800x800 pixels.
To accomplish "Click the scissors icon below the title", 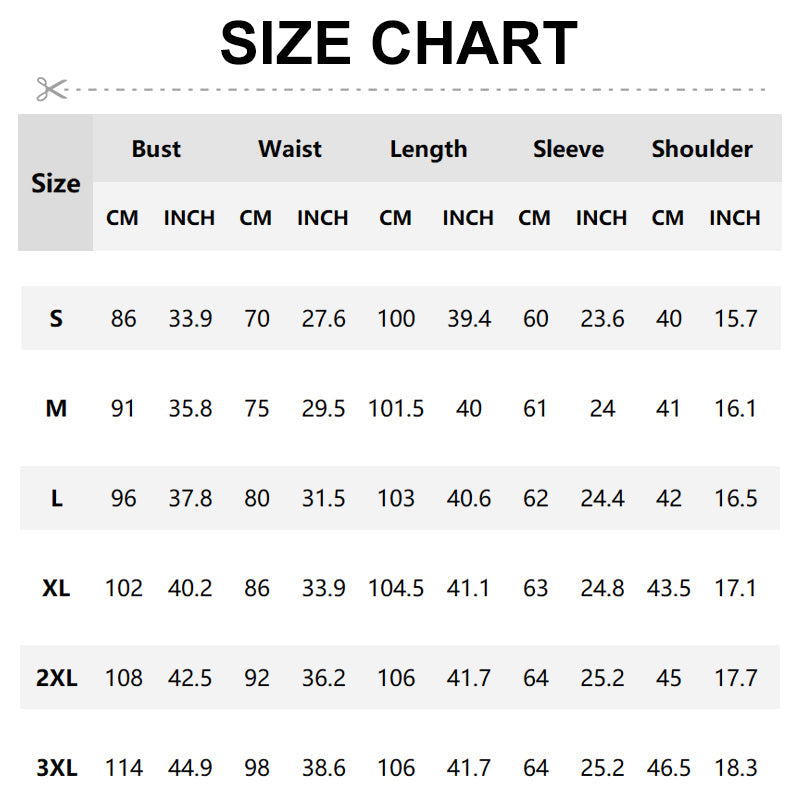I will coord(51,89).
